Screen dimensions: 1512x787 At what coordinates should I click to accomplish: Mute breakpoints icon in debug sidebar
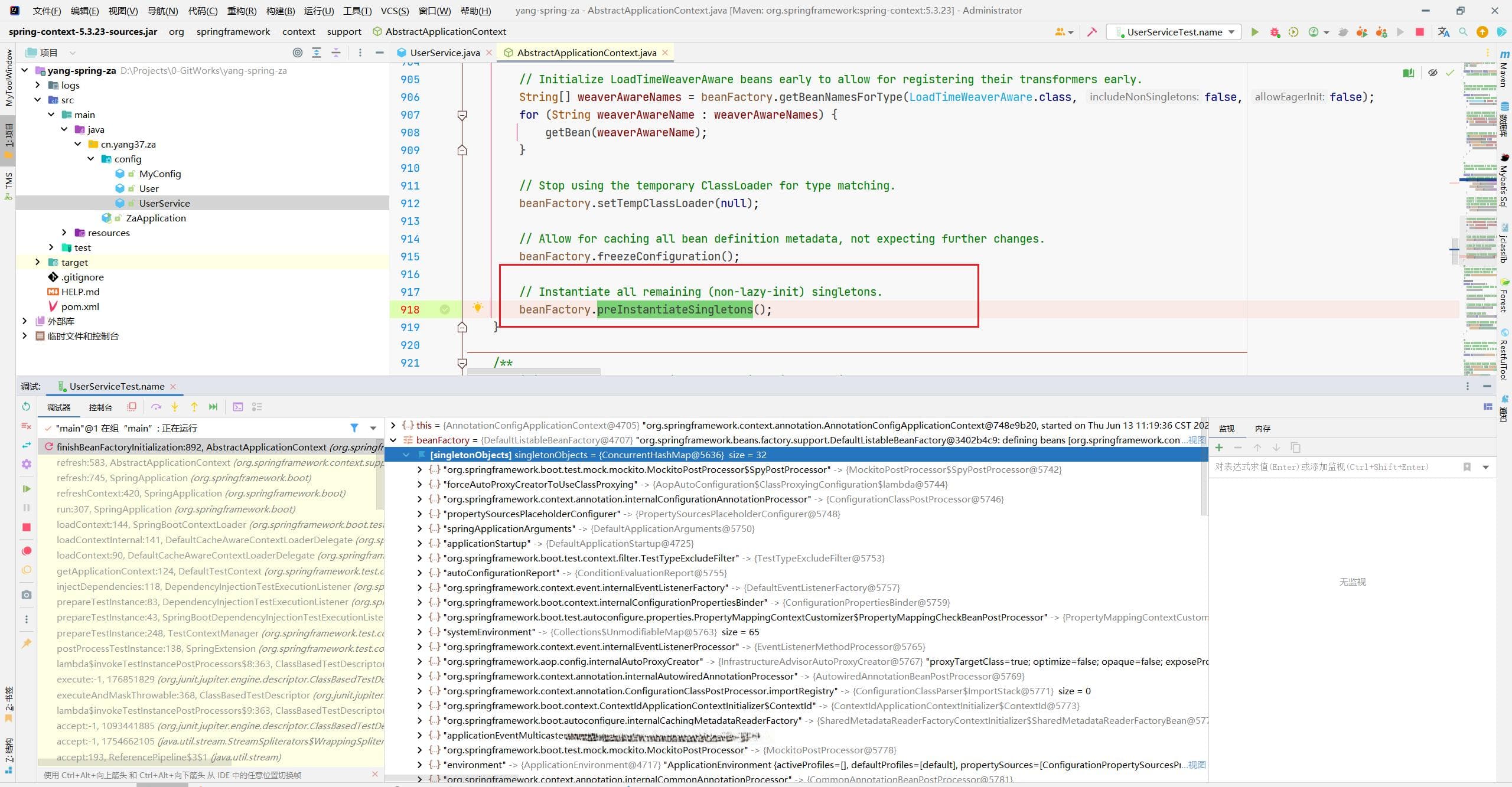pos(26,570)
